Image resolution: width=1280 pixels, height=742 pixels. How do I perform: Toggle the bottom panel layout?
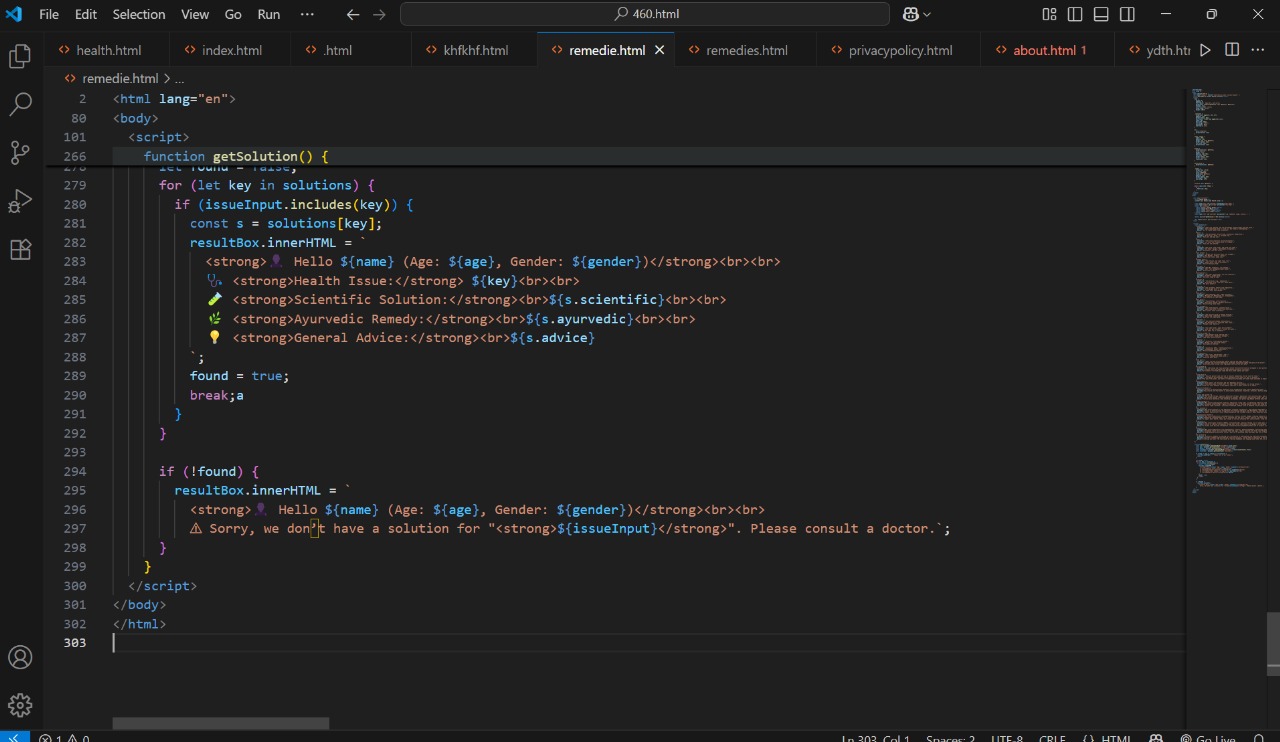[x=1101, y=14]
